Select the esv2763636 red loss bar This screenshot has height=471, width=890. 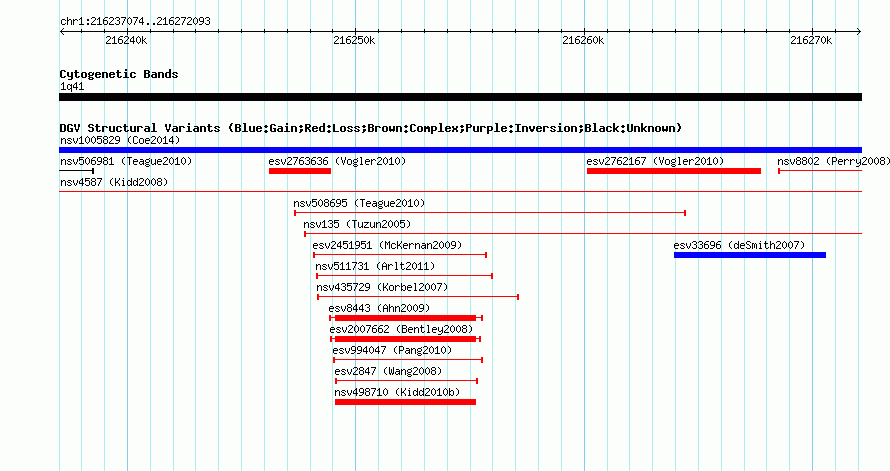(300, 171)
